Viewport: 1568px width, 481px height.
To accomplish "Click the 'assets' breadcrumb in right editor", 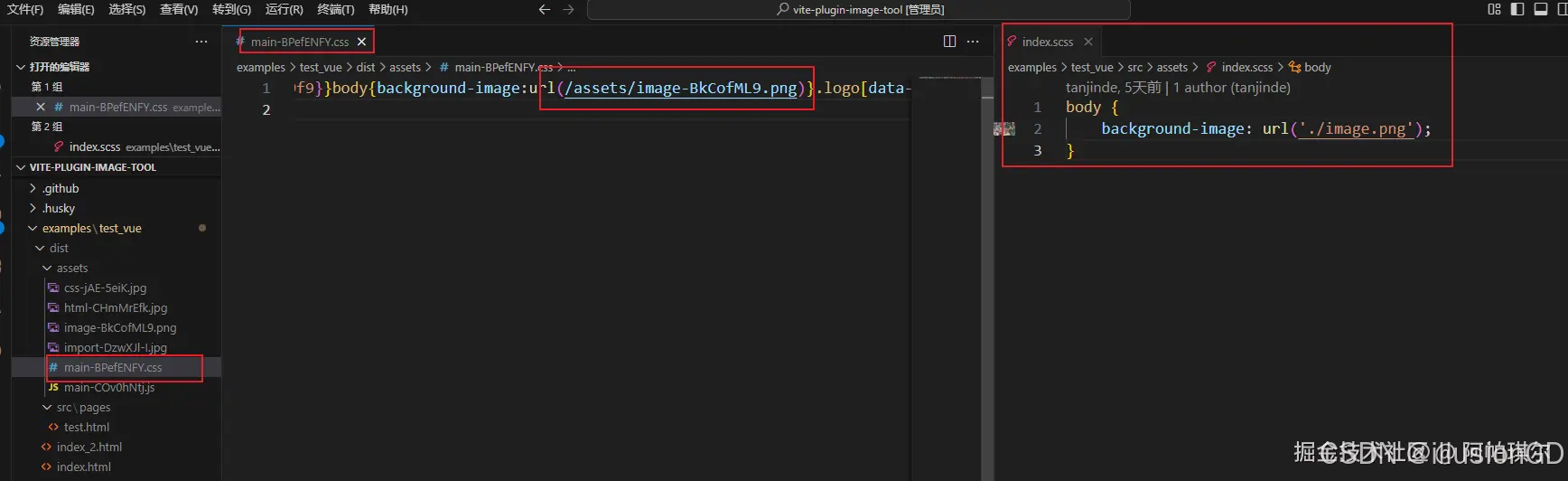I will 1172,67.
